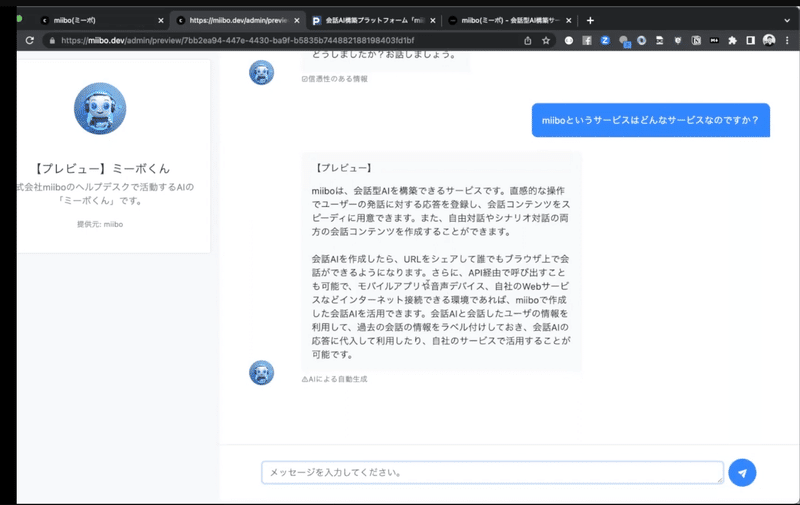Open a new browser tab with plus
The height and width of the screenshot is (505, 800).
[590, 20]
